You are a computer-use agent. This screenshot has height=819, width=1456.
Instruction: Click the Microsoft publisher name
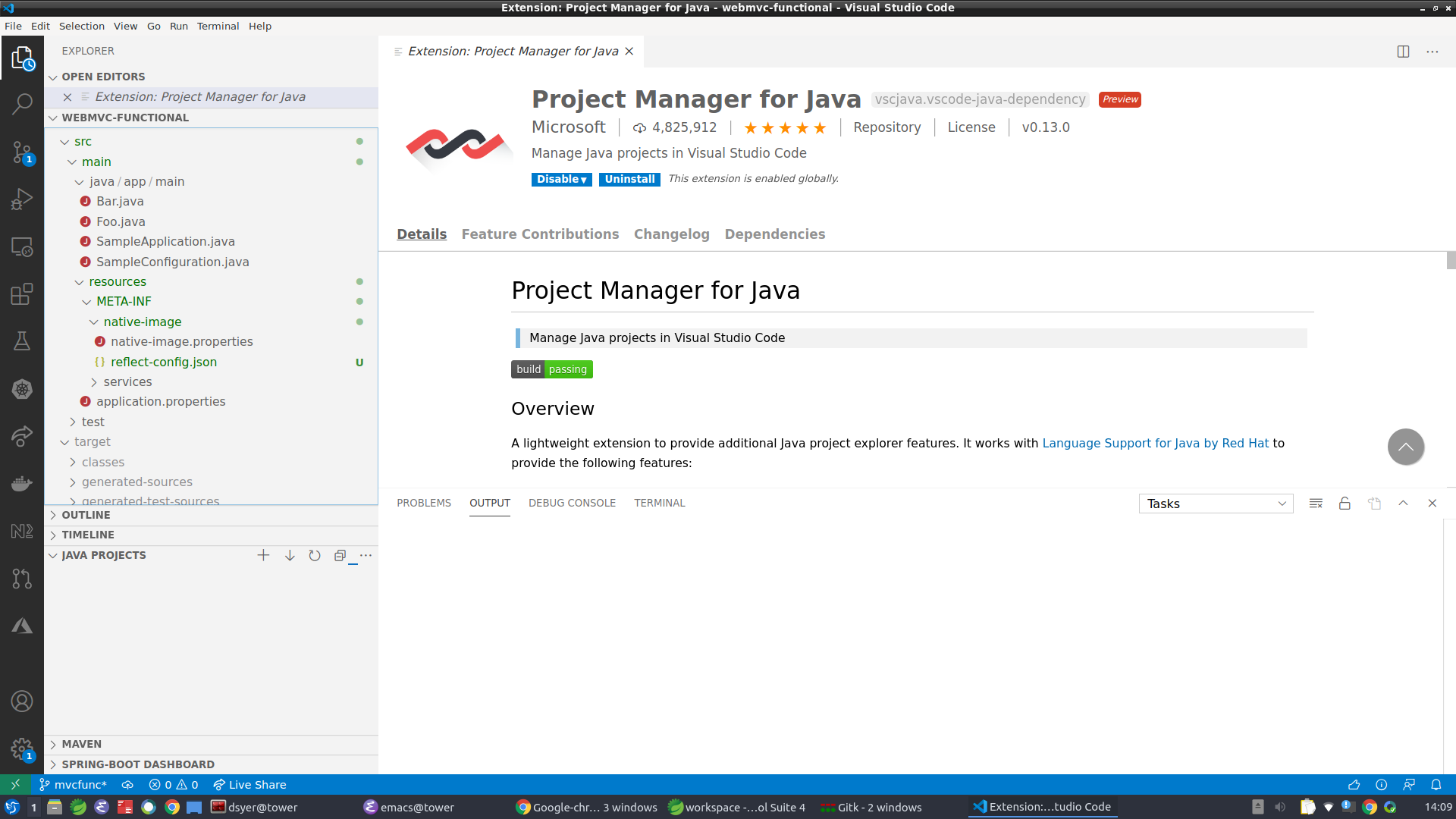pos(568,127)
